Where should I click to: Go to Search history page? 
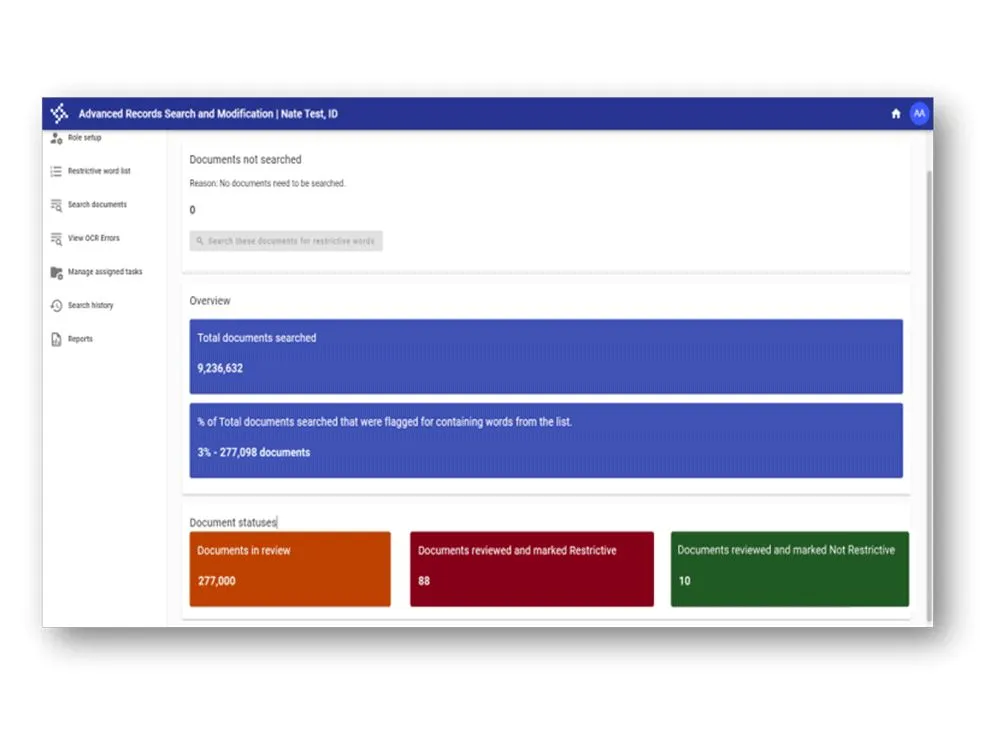tap(91, 306)
